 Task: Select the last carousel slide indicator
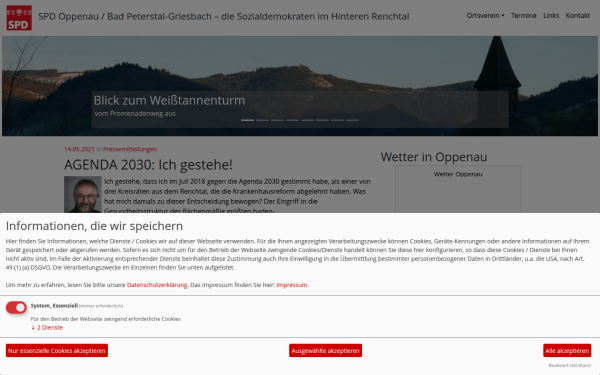click(352, 120)
